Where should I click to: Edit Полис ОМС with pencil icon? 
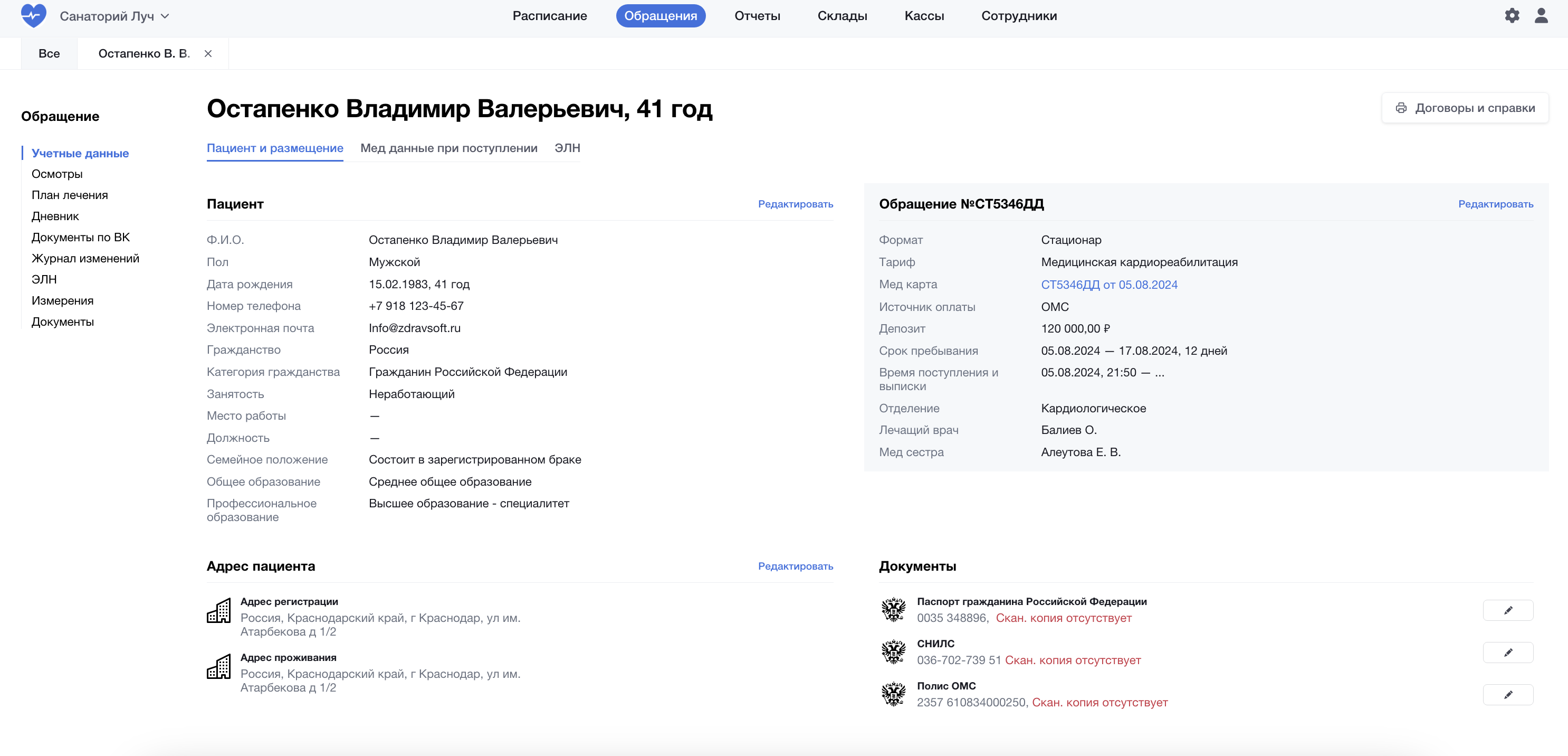(x=1507, y=695)
